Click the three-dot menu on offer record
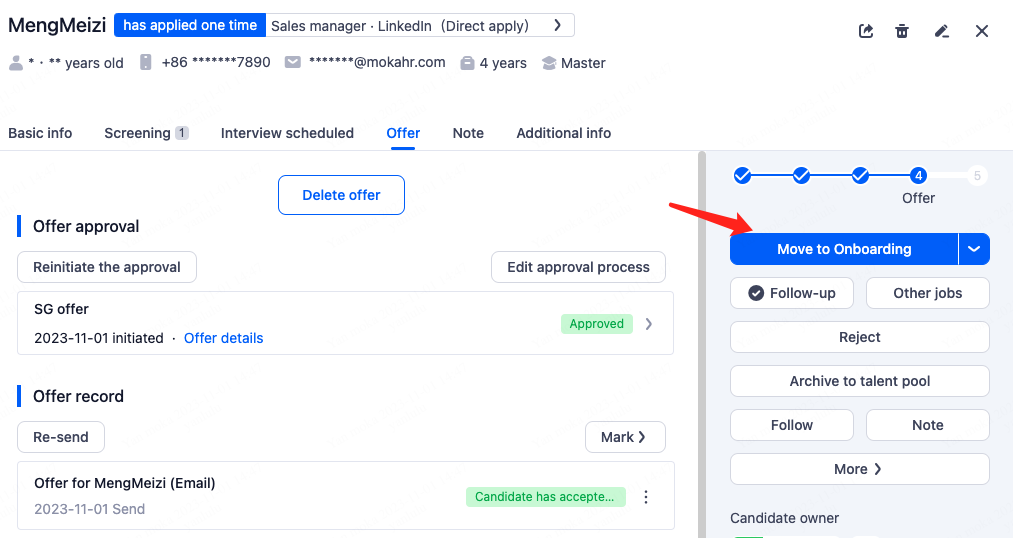 (646, 497)
